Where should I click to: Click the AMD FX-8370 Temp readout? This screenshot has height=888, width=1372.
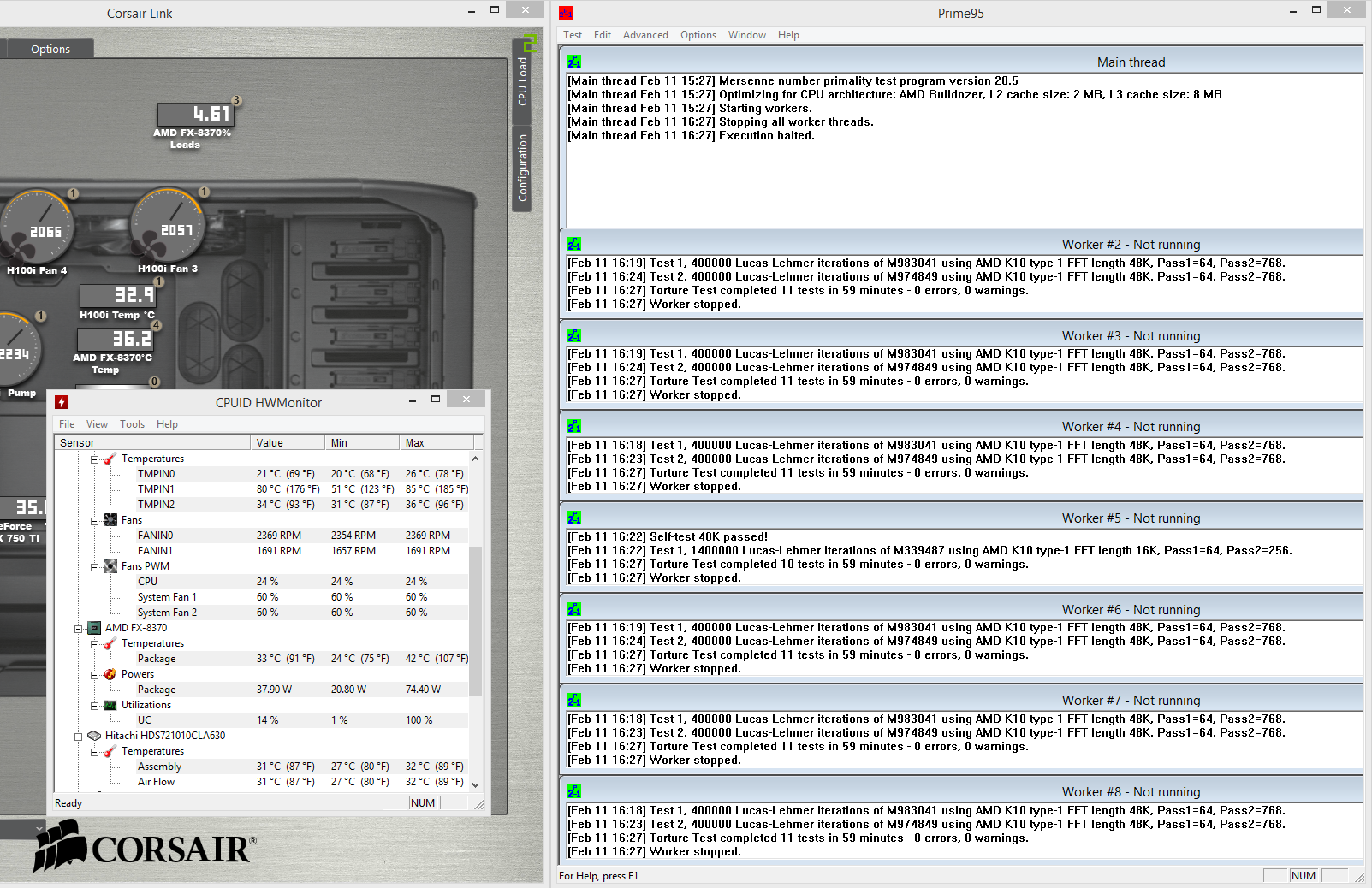[116, 339]
